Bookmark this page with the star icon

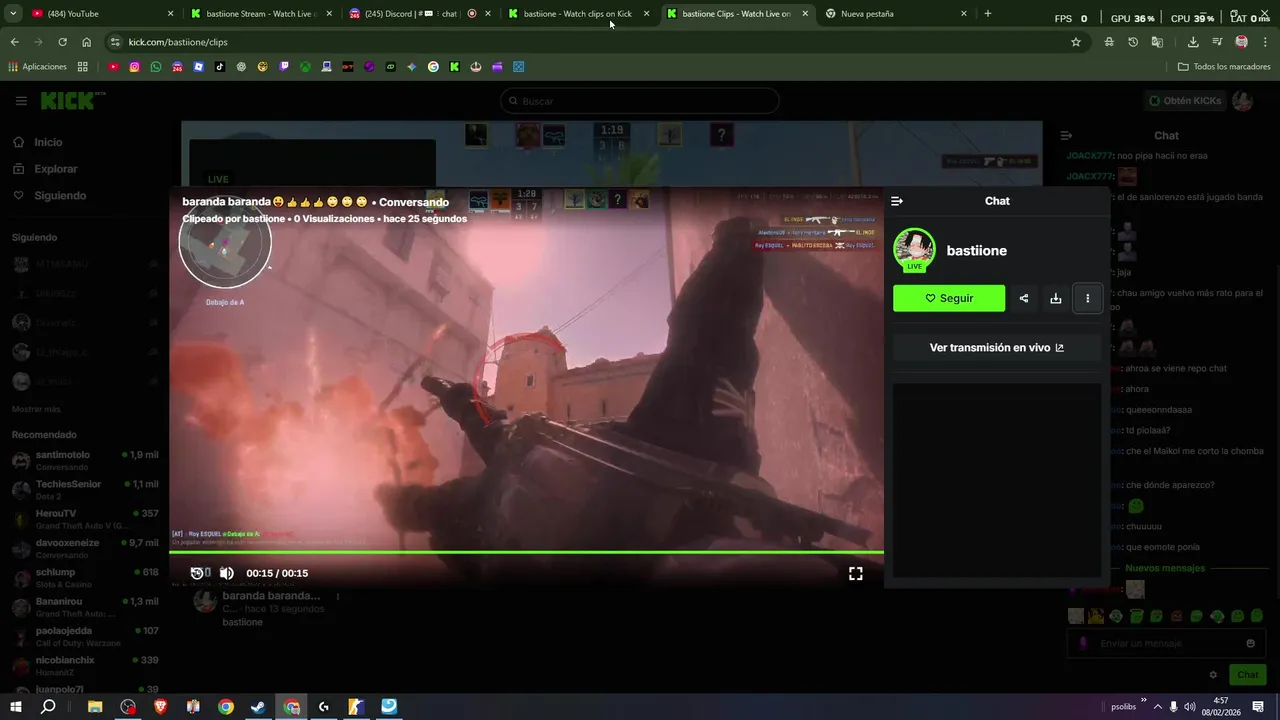(x=1076, y=42)
